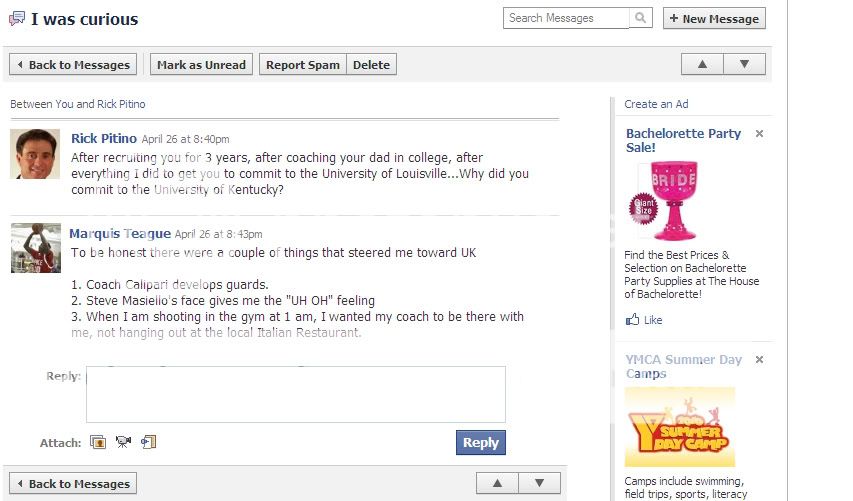Attach a photo using the photo icon
853x501 pixels.
pyautogui.click(x=98, y=442)
